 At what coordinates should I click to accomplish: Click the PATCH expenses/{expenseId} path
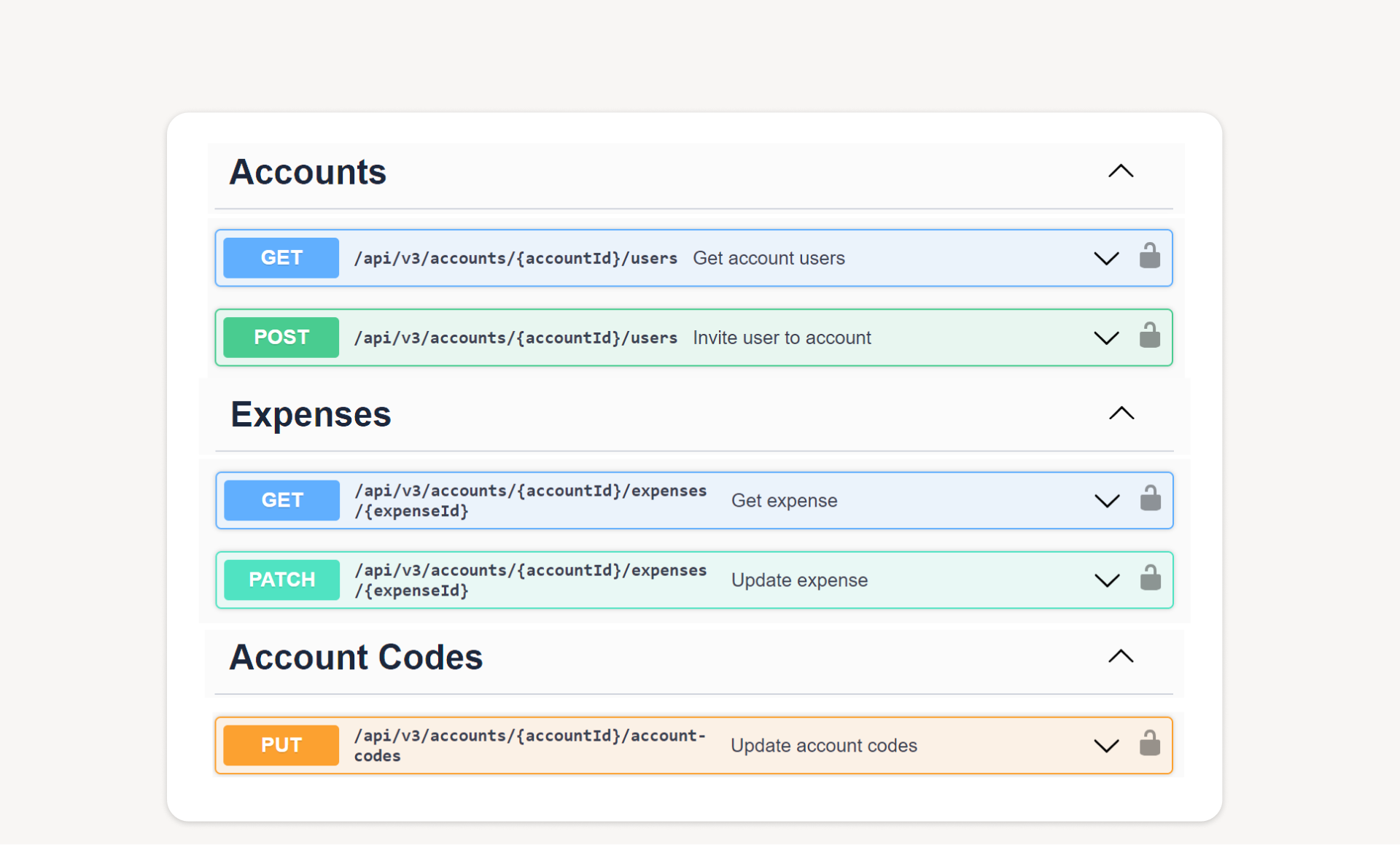coord(531,580)
